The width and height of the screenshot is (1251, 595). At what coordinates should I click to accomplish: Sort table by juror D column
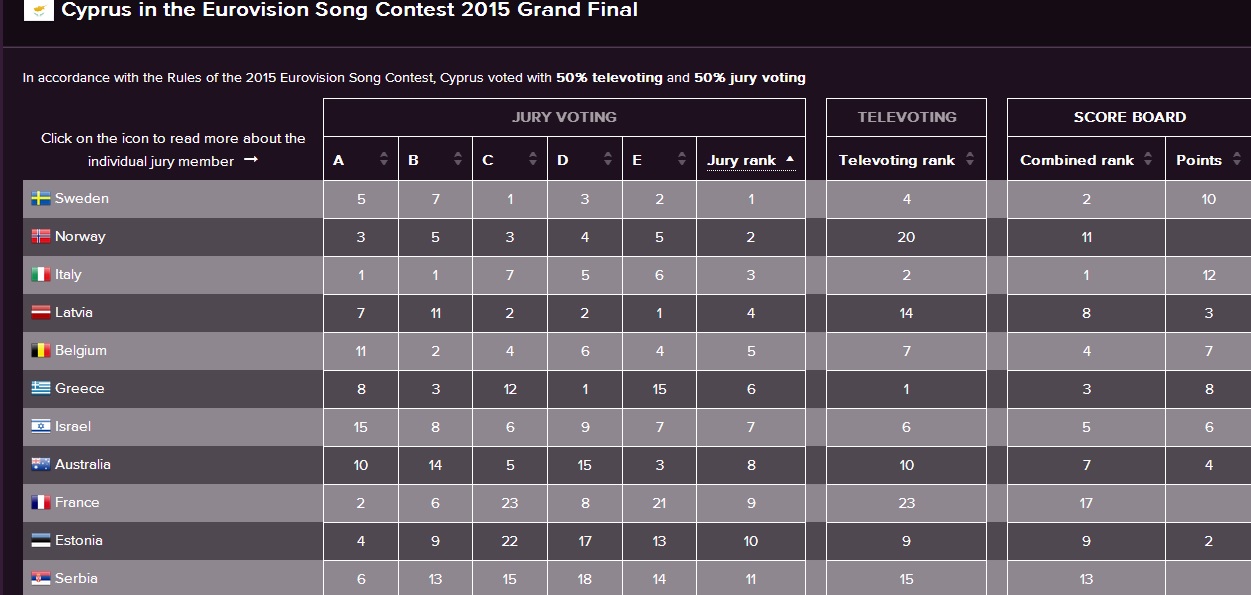pyautogui.click(x=608, y=159)
